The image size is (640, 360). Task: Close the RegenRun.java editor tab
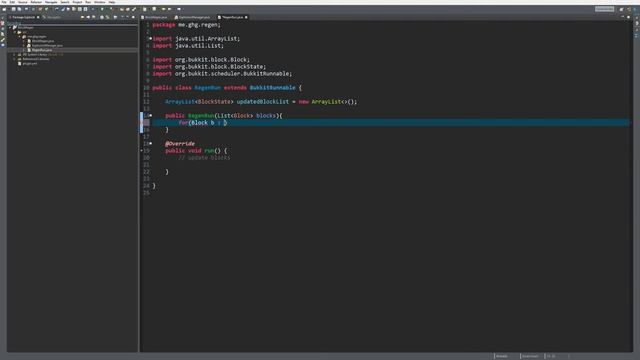tap(246, 17)
